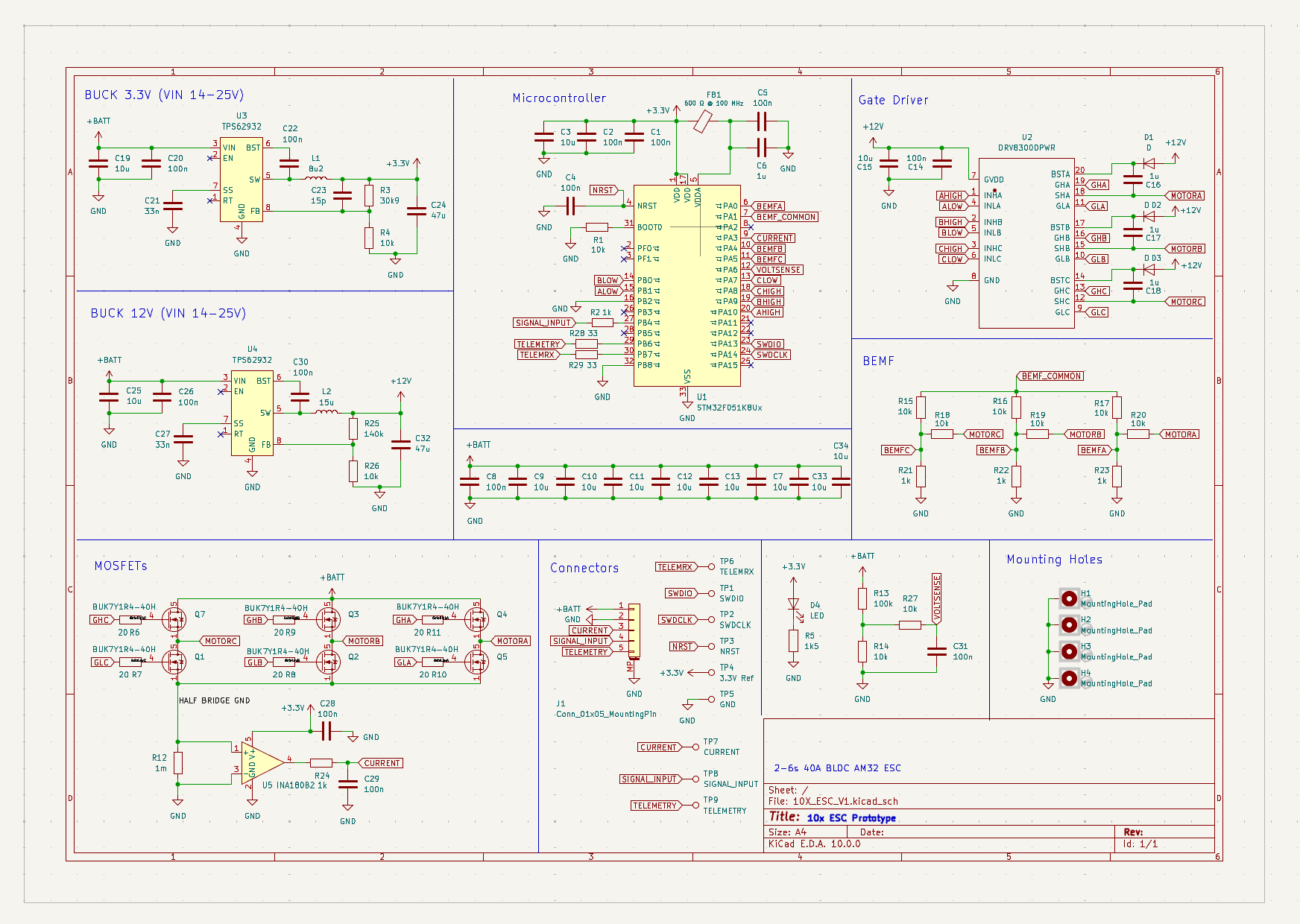The height and width of the screenshot is (924, 1300).
Task: Click the H1 mounting hole pad
Action: click(x=1069, y=598)
